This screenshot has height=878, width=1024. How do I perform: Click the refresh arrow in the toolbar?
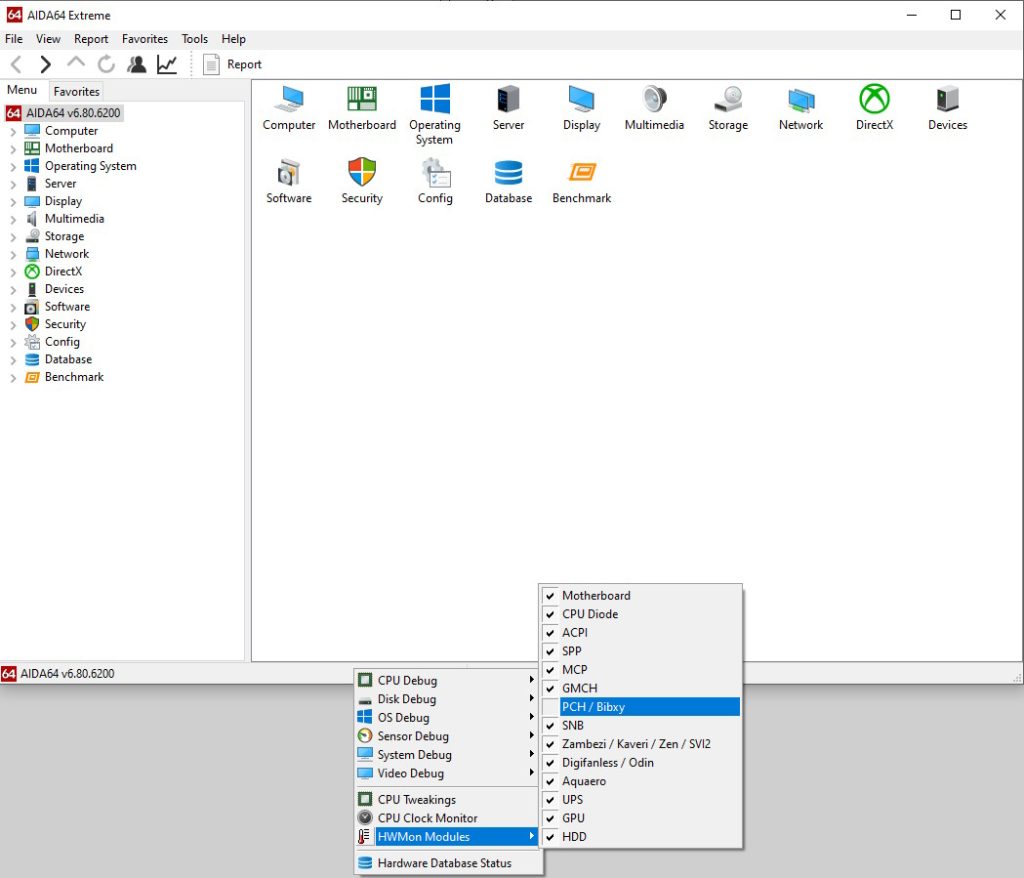coord(106,64)
